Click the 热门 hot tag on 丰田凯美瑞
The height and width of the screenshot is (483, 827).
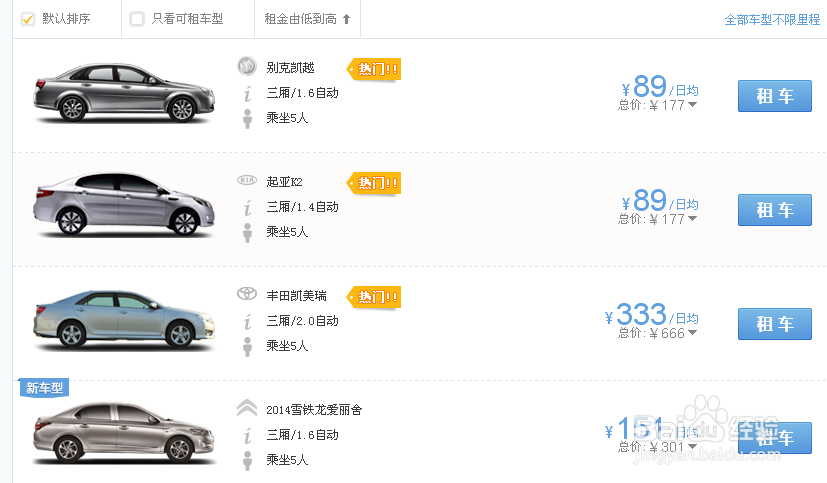pyautogui.click(x=374, y=297)
